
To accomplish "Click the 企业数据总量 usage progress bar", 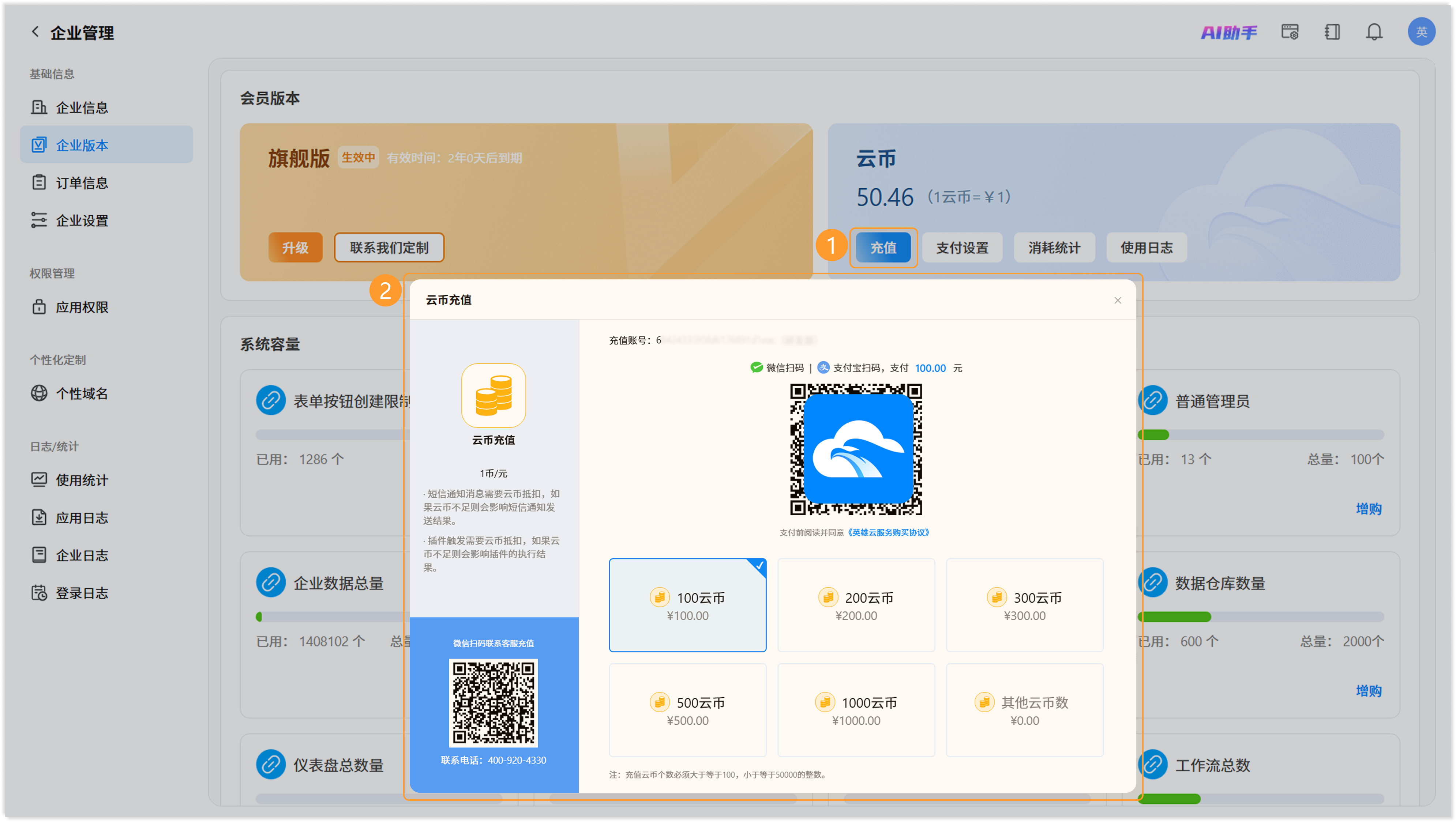I will tap(332, 616).
